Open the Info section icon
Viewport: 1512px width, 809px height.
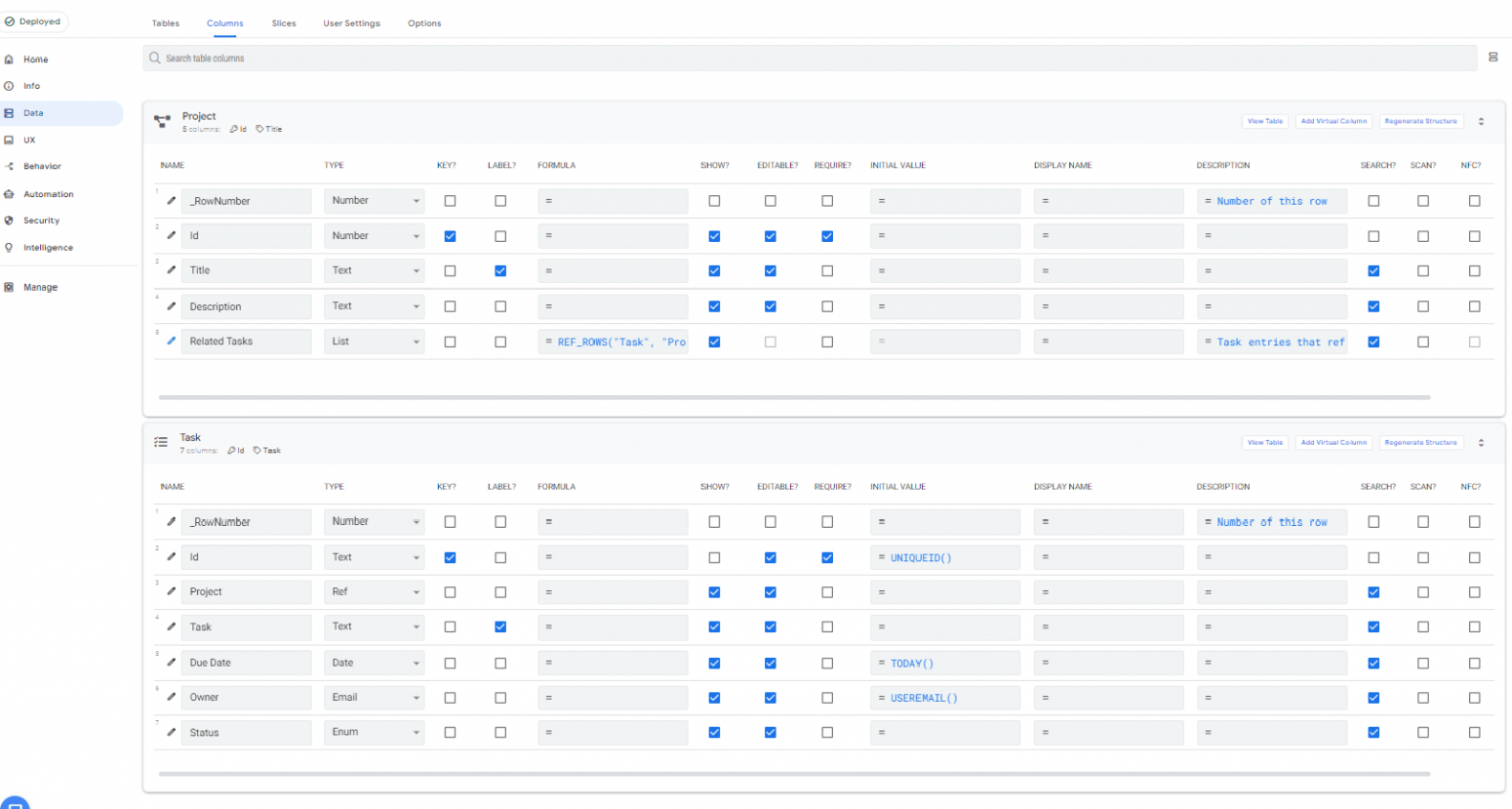9,86
